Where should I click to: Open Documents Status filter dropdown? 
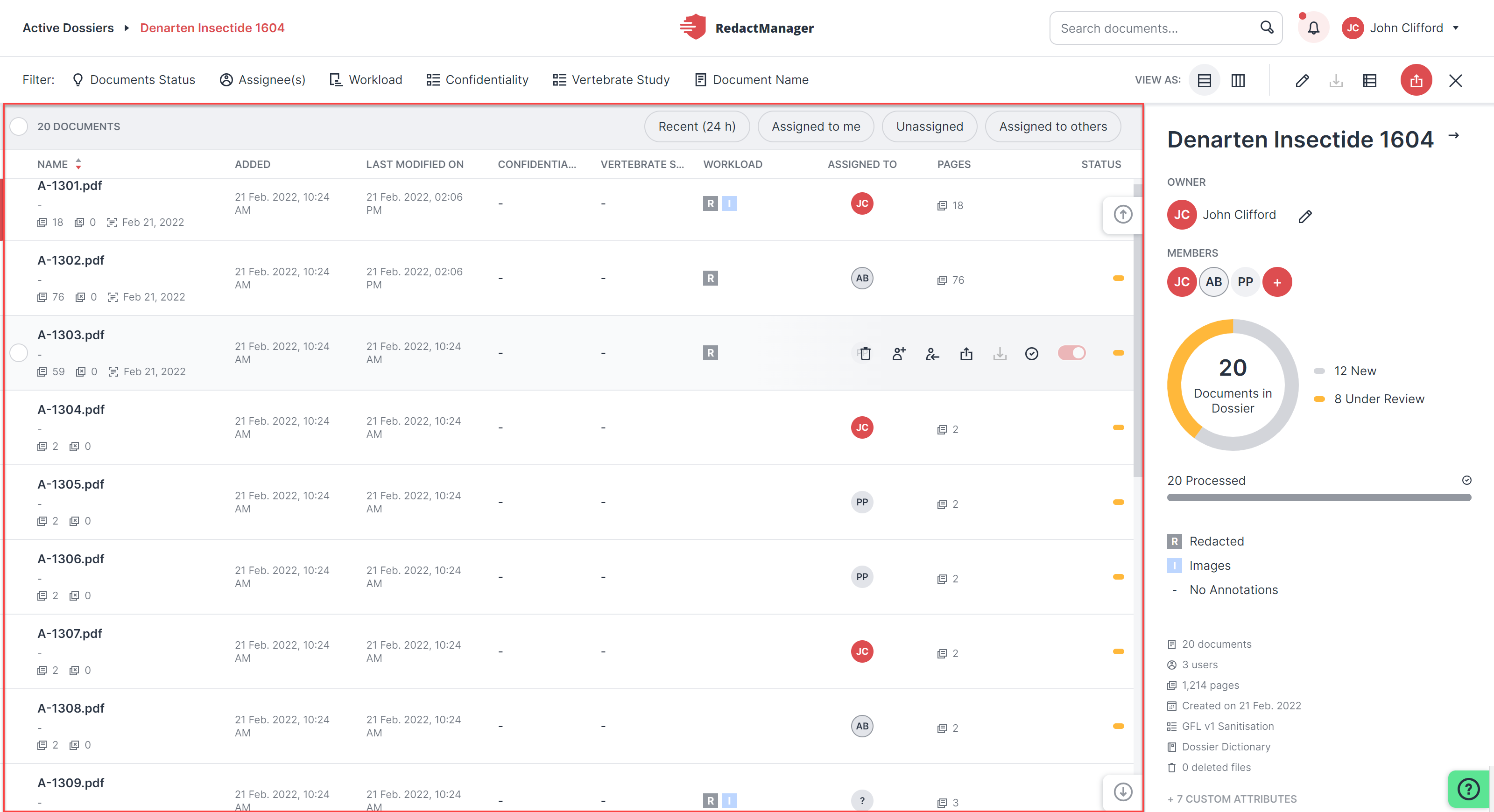[134, 80]
